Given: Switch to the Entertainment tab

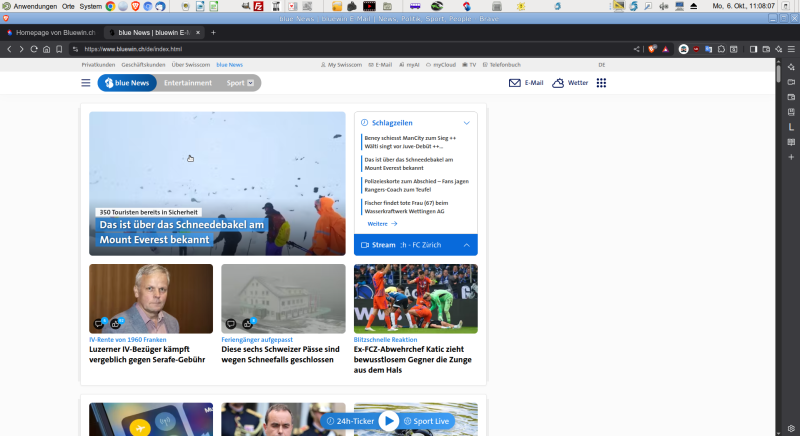Looking at the screenshot, I should pyautogui.click(x=188, y=83).
